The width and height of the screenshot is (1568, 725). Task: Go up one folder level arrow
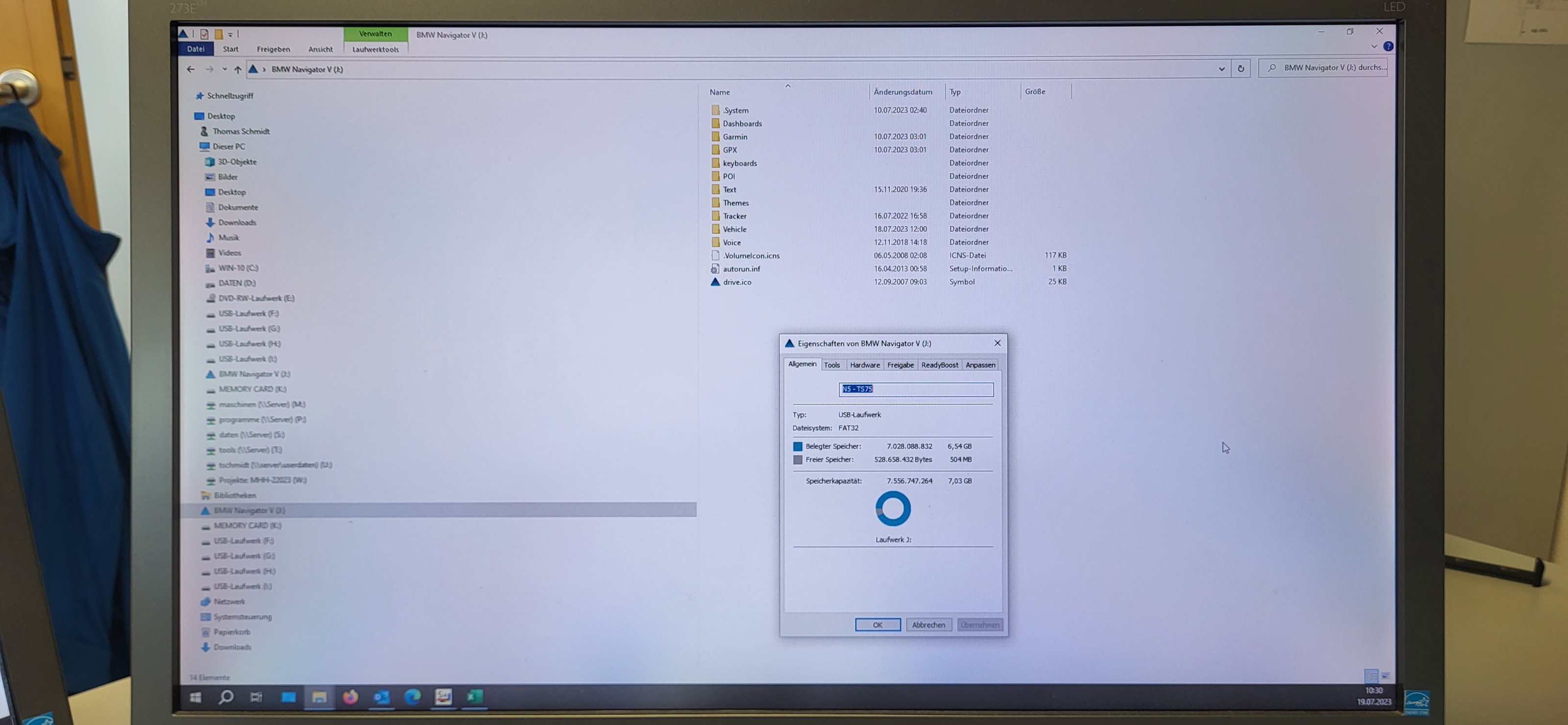click(237, 70)
